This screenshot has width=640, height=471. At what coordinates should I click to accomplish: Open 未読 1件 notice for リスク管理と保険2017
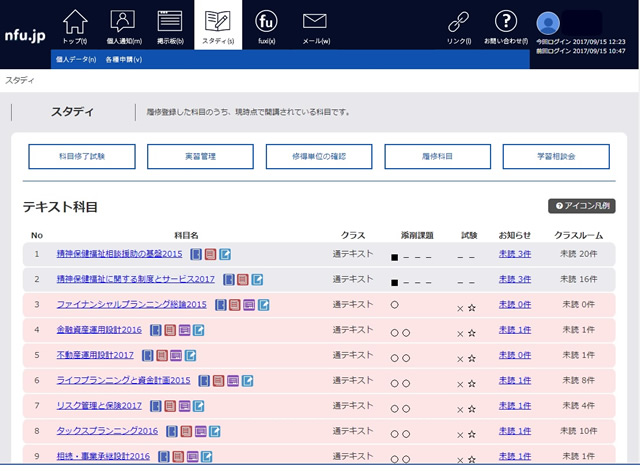(515, 406)
